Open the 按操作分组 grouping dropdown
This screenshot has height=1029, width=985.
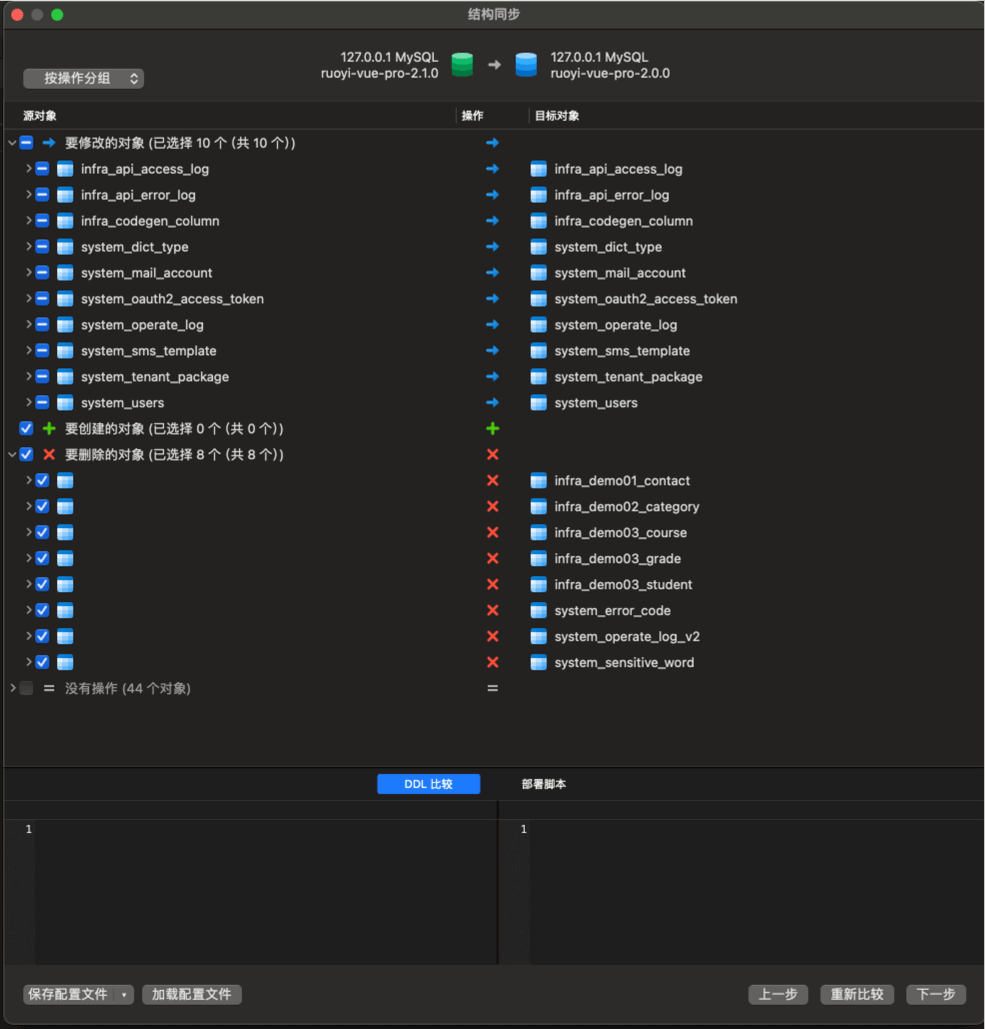click(83, 78)
